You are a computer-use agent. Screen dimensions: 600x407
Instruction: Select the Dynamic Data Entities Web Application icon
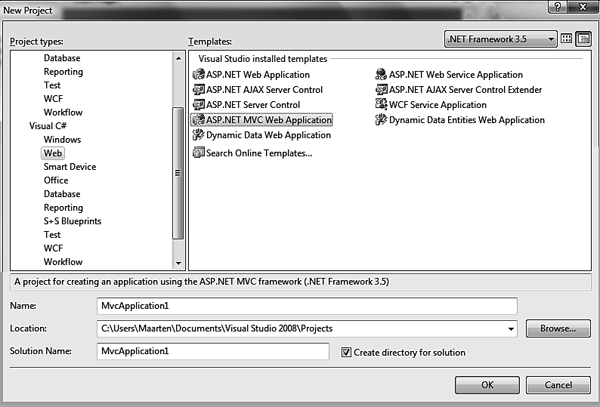[x=381, y=120]
